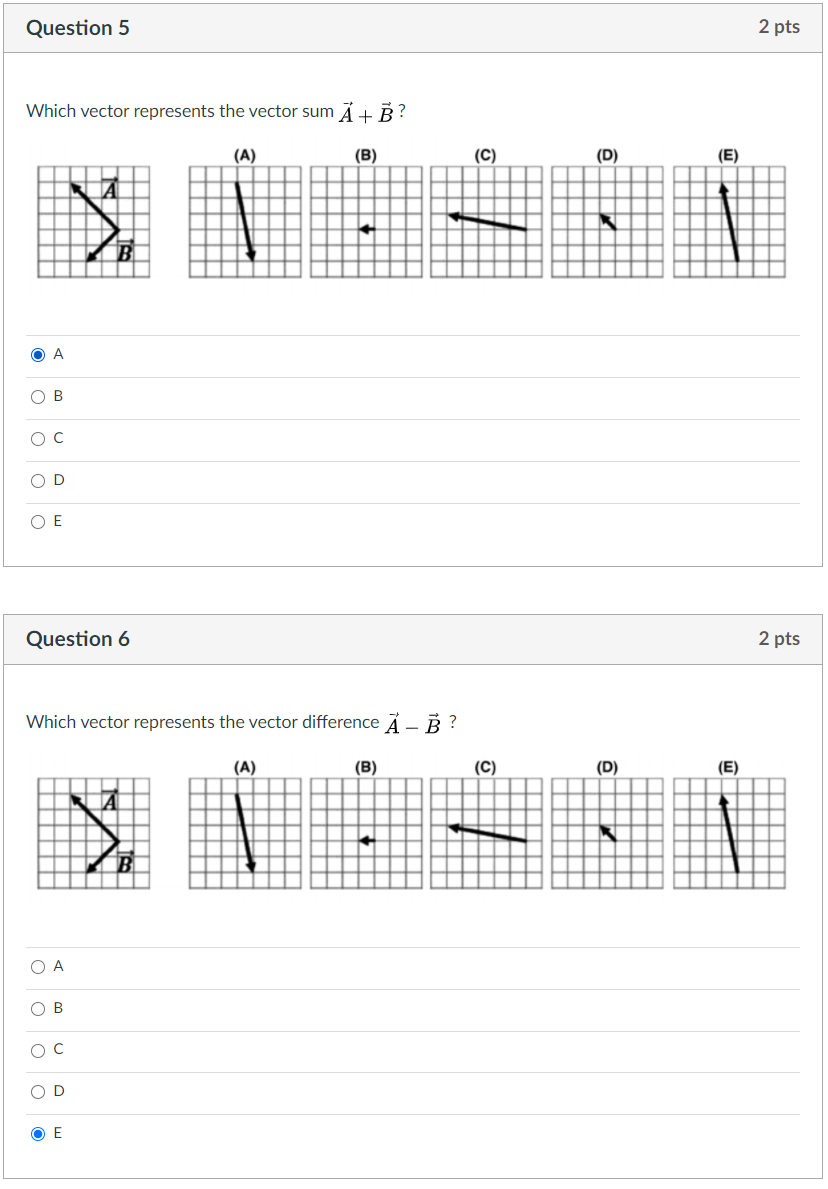Select answer B for Question 5
This screenshot has width=828, height=1189.
coord(37,396)
